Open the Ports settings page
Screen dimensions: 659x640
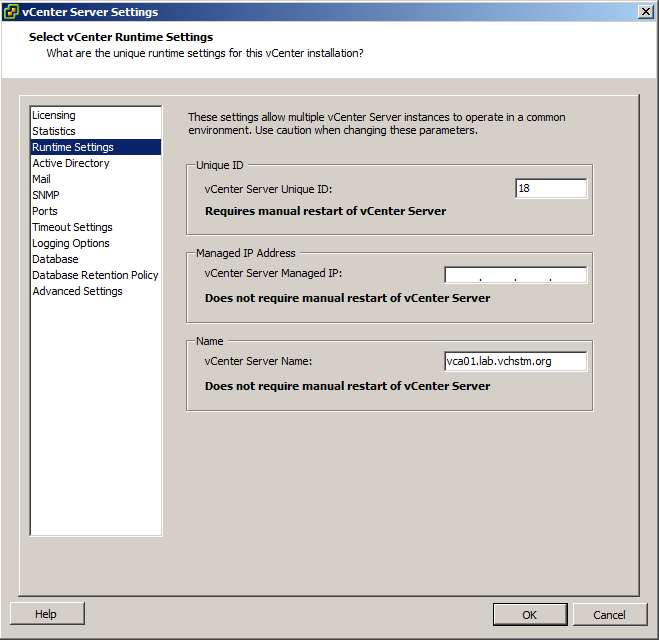pyautogui.click(x=96, y=211)
